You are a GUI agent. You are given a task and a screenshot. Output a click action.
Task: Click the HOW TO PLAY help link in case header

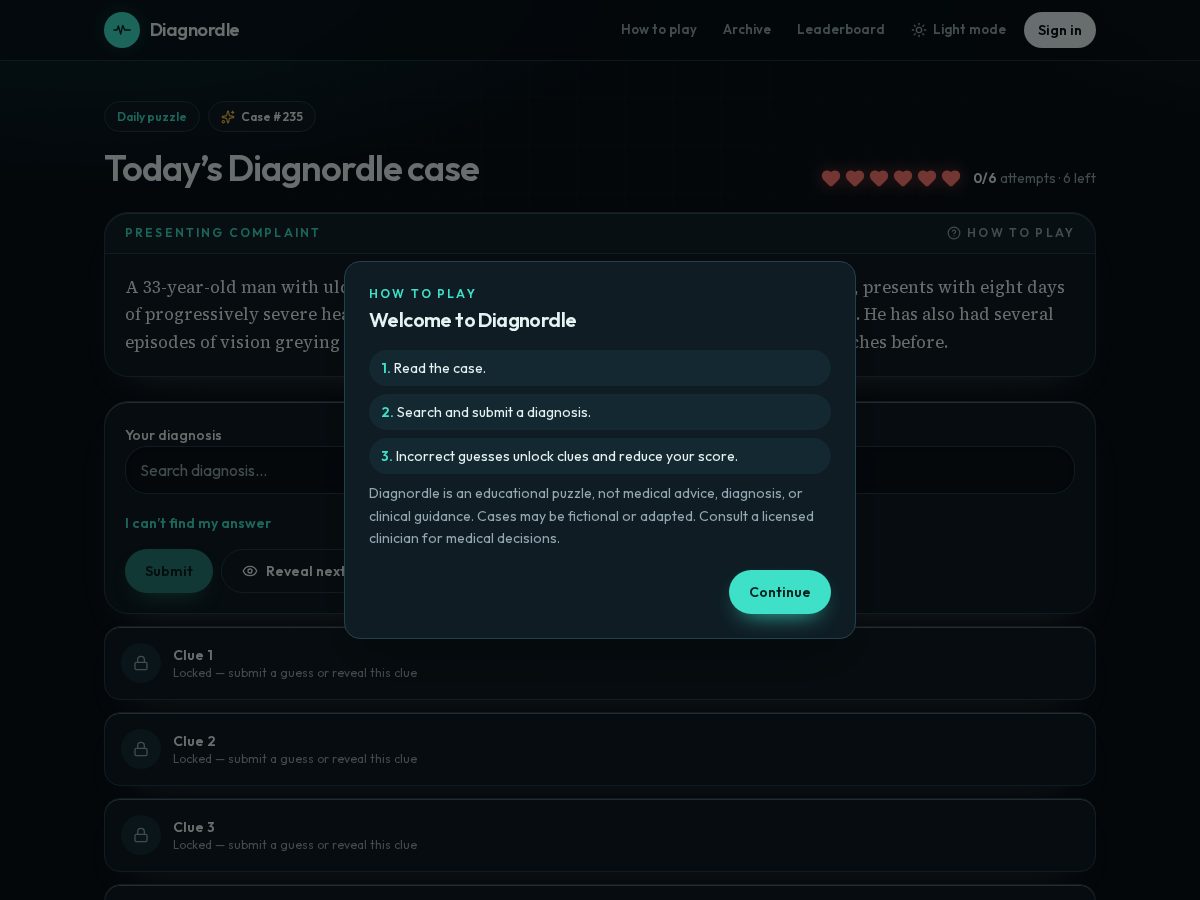(x=1011, y=233)
